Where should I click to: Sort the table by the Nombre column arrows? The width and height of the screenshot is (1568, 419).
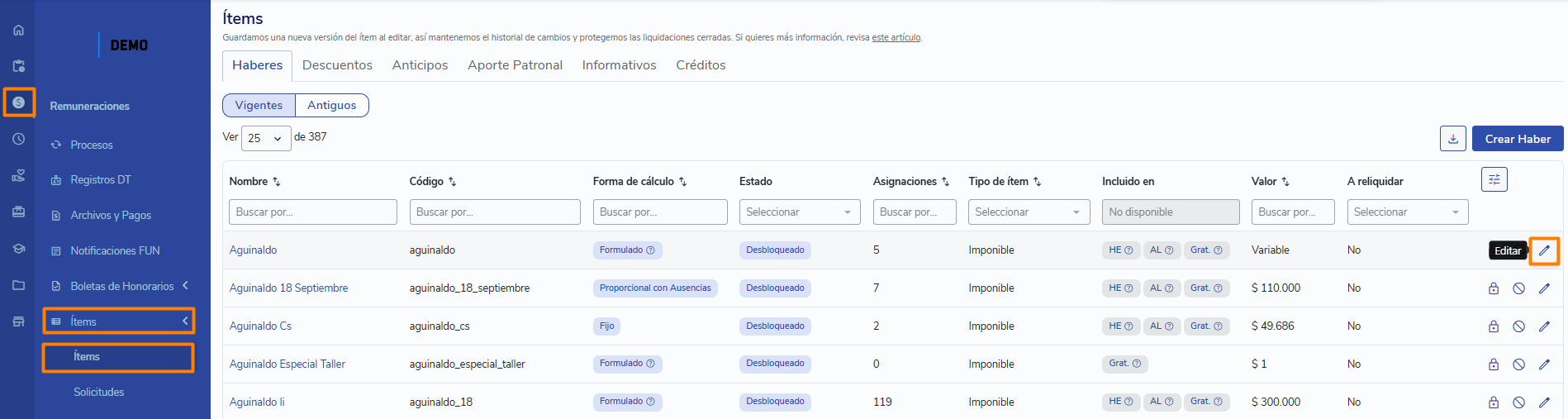tap(277, 182)
